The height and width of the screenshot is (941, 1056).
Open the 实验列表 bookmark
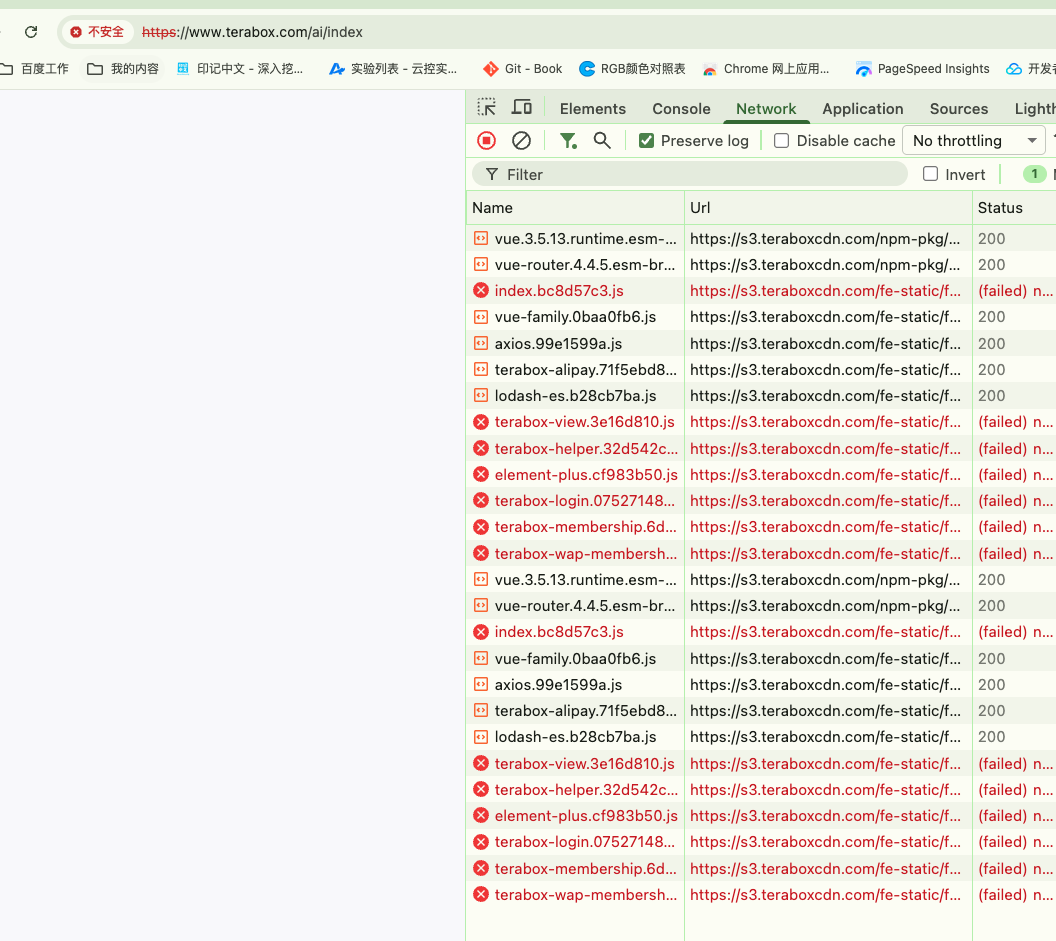(393, 69)
